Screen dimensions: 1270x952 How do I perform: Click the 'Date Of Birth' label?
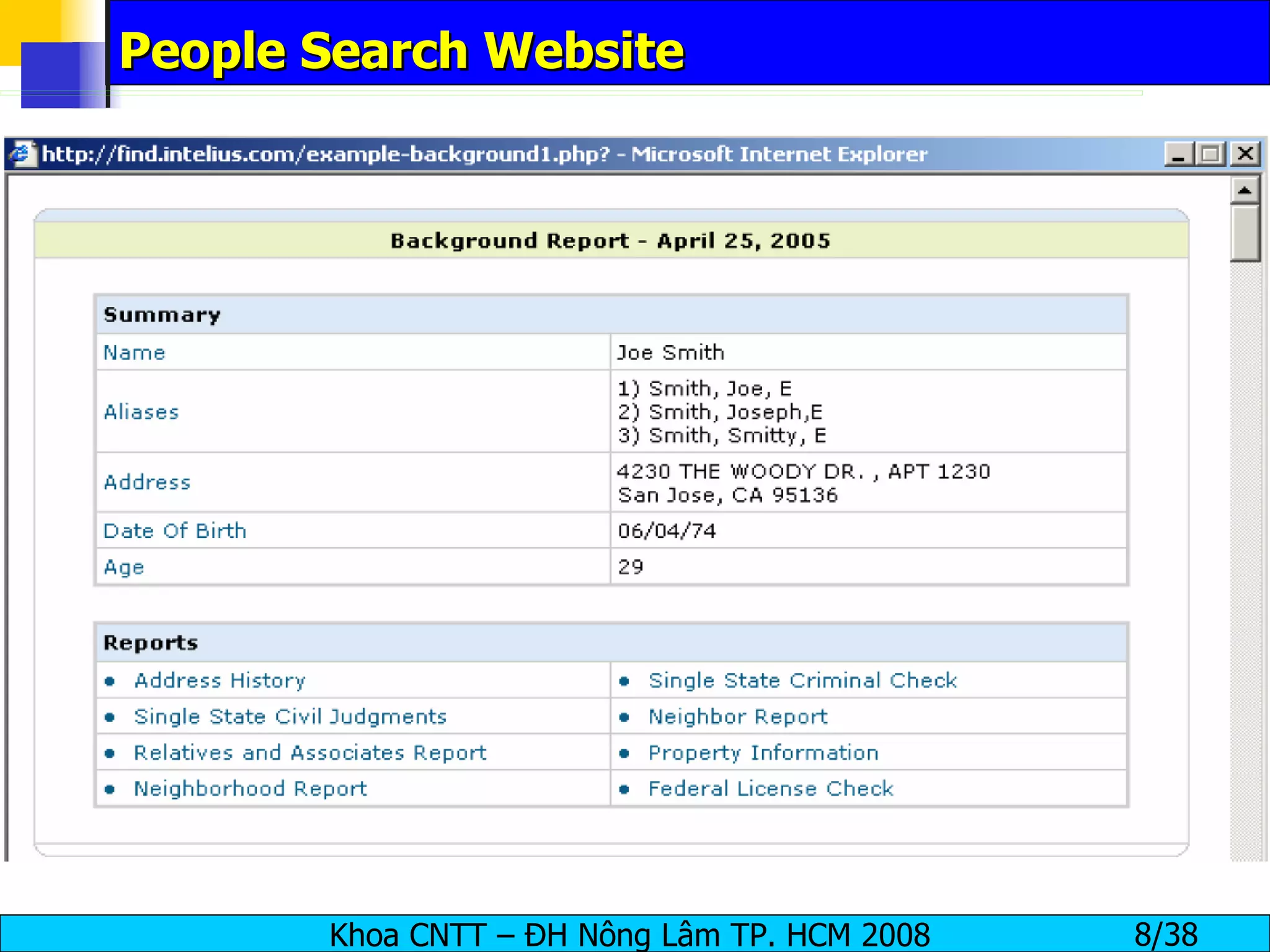175,531
